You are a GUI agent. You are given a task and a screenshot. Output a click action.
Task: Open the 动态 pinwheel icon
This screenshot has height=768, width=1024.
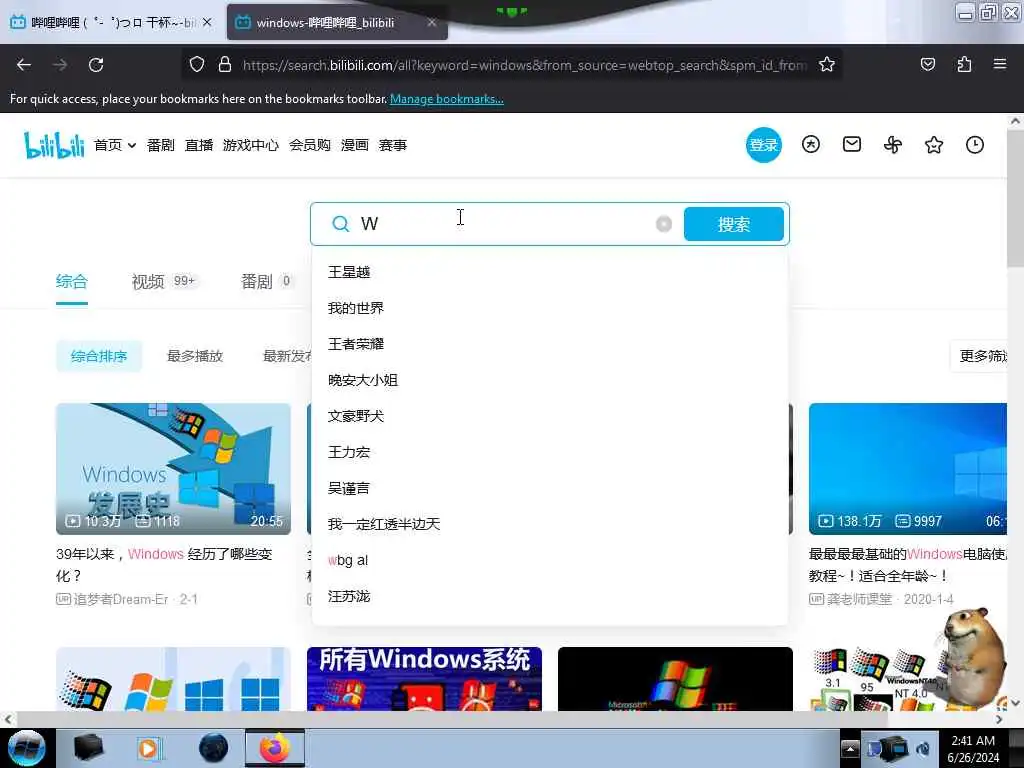point(893,144)
